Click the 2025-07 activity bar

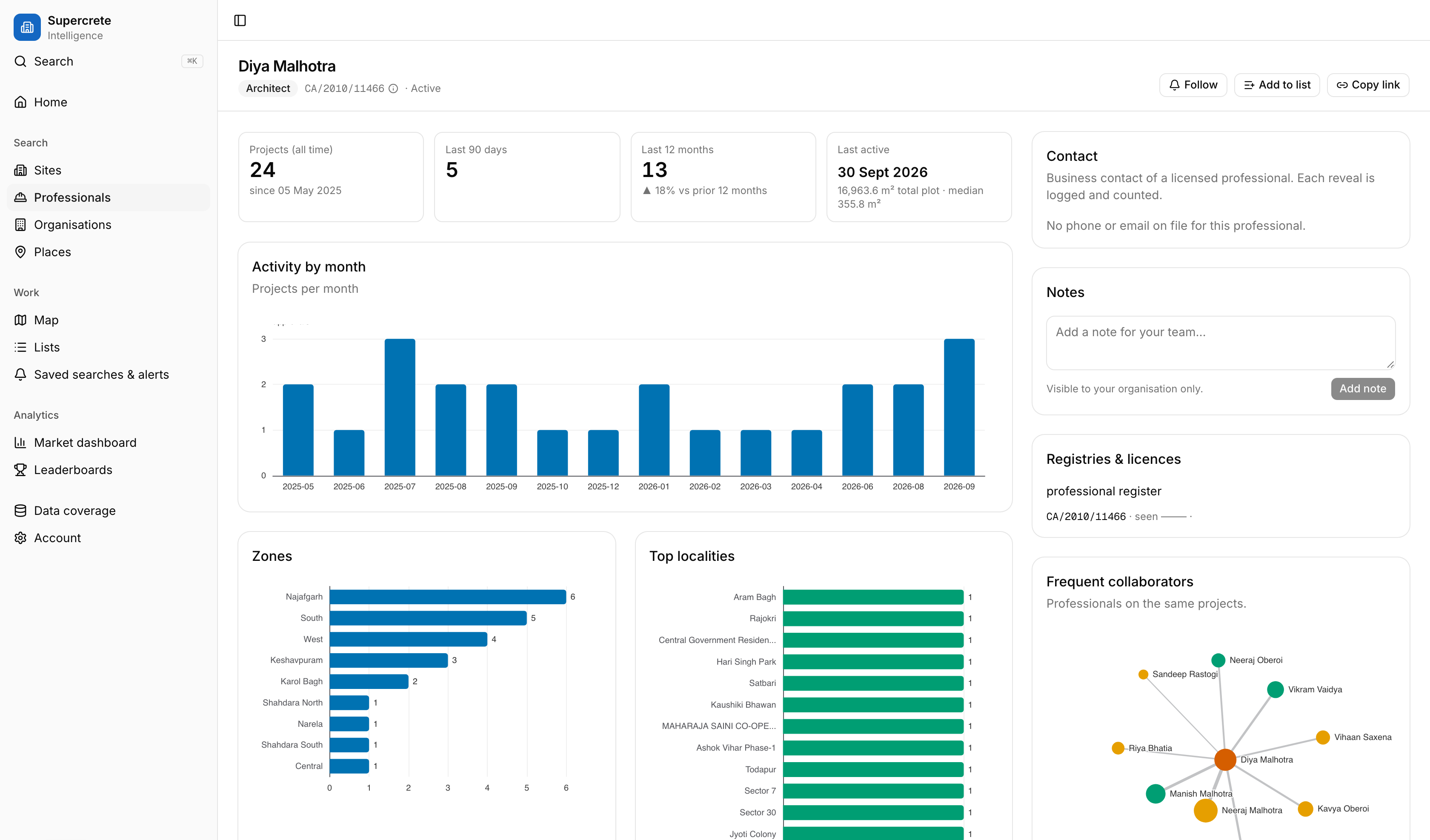(400, 407)
